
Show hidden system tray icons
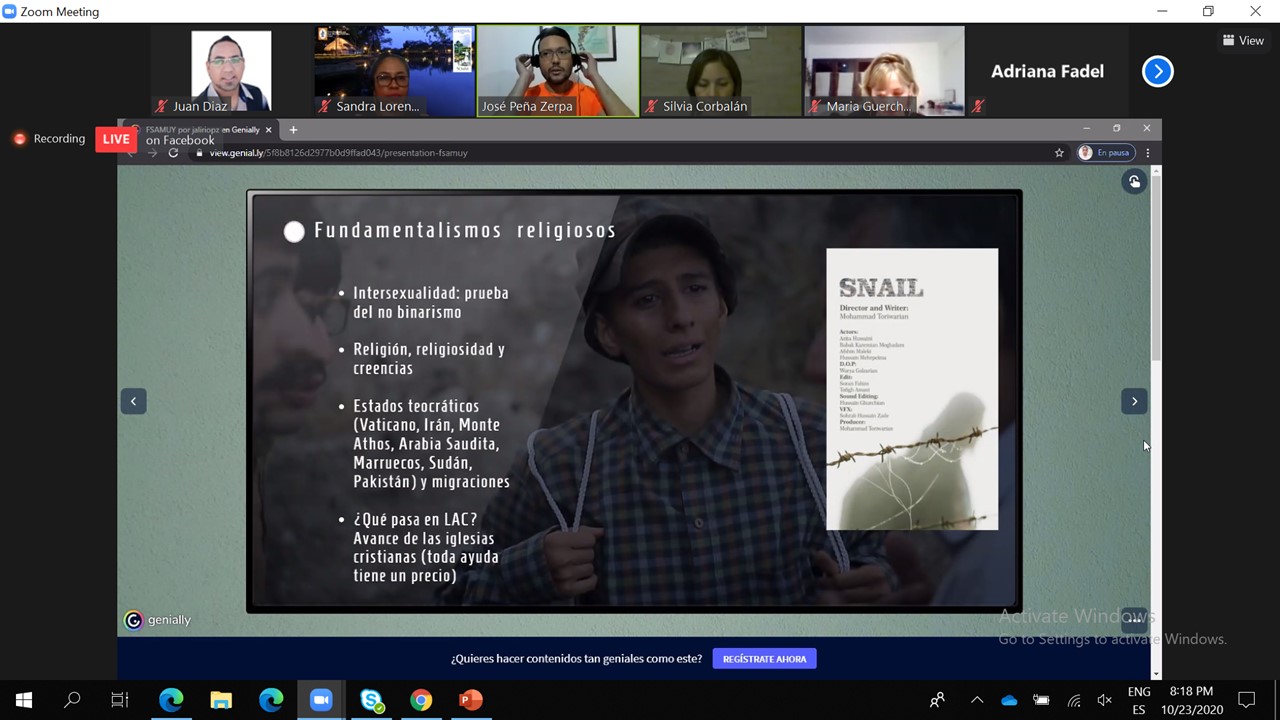tap(977, 700)
